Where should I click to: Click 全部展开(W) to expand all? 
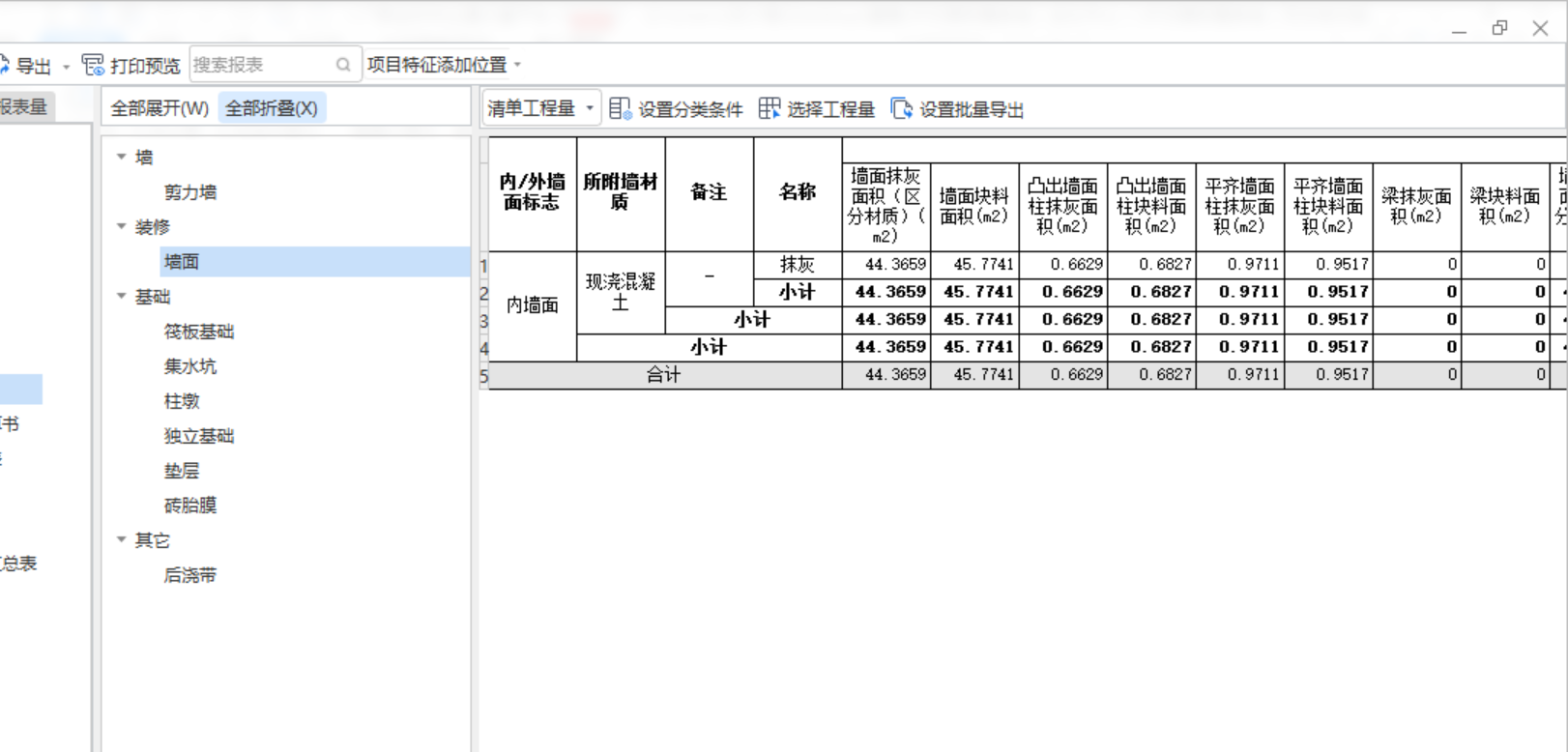(x=160, y=108)
